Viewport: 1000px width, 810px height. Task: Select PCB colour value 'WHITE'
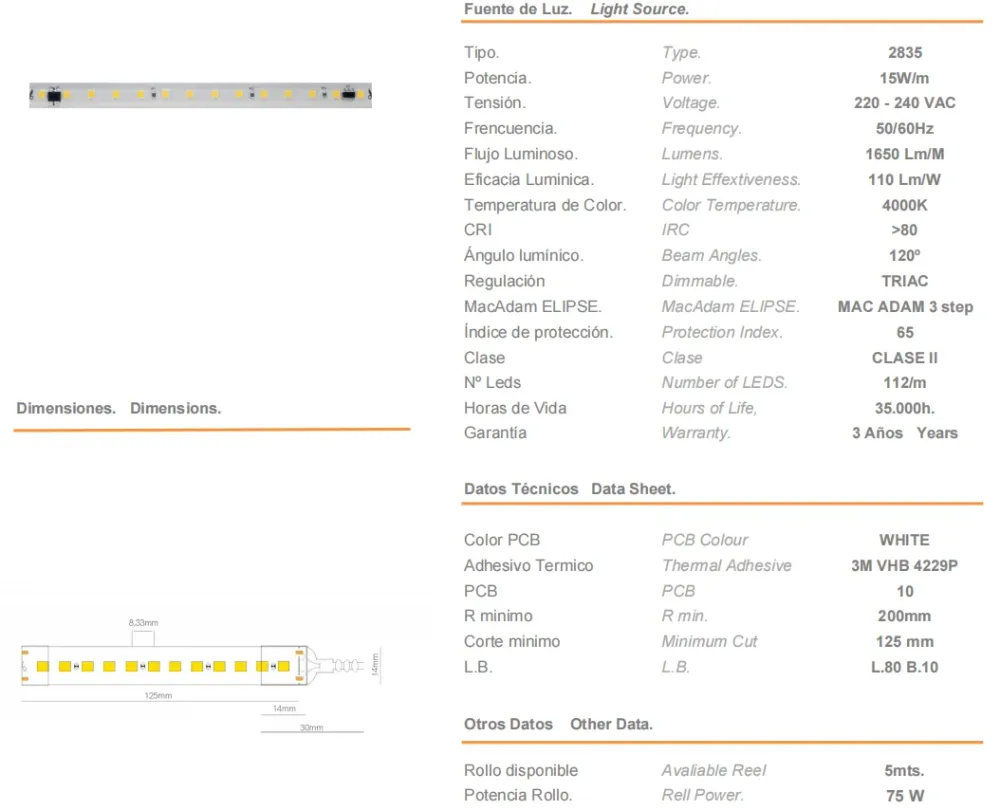point(904,540)
